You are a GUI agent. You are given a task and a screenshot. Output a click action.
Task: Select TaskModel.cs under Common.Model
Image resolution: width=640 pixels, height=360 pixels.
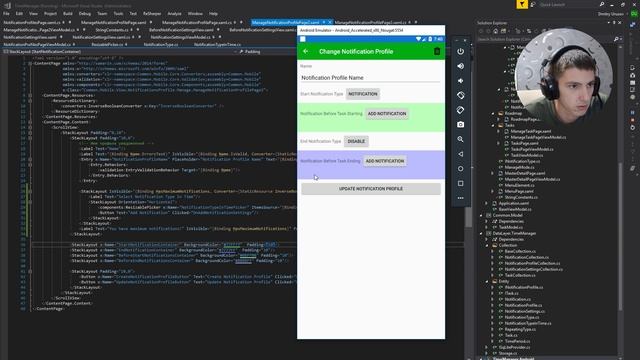(x=511, y=227)
